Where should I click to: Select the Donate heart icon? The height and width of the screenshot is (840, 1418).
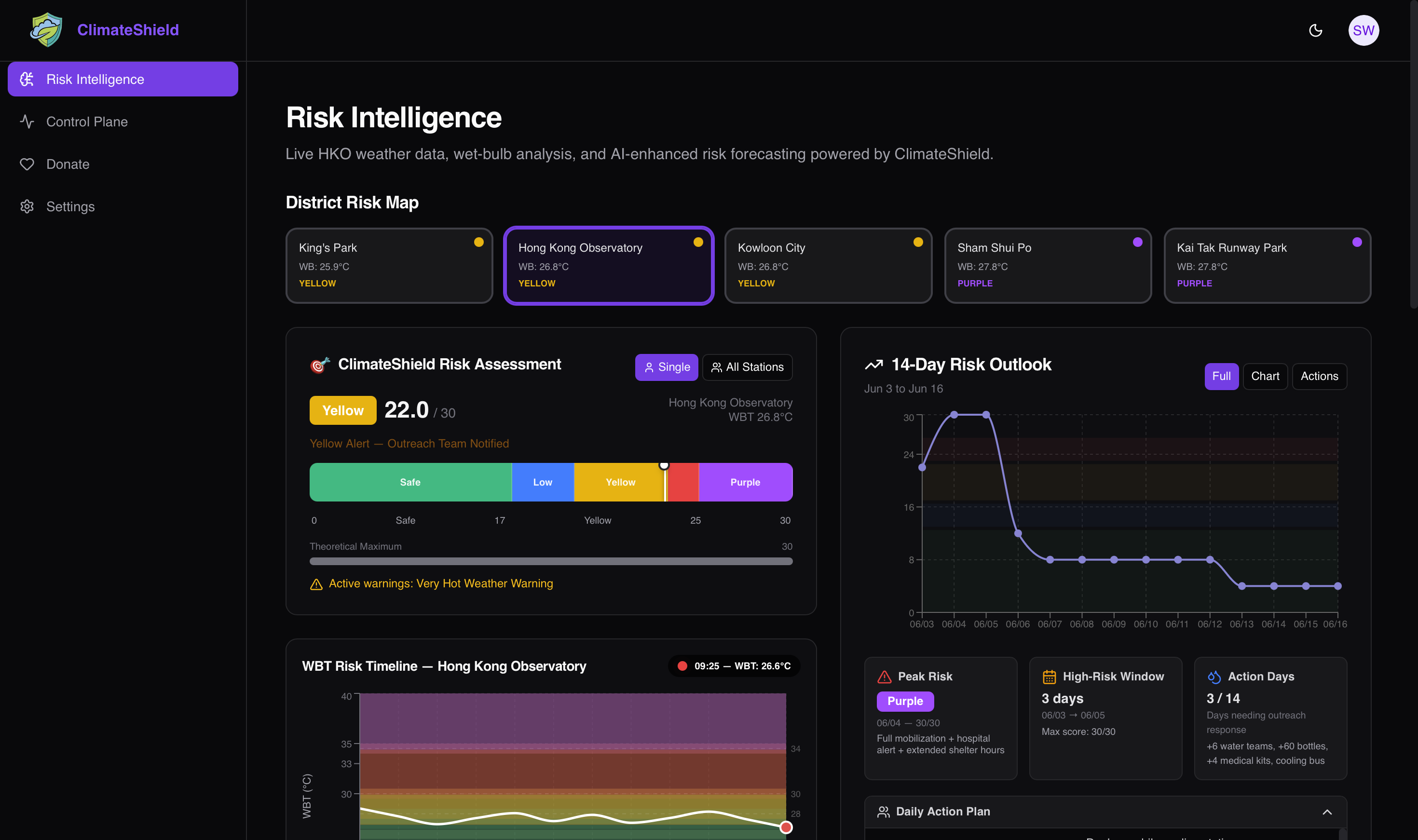click(27, 164)
